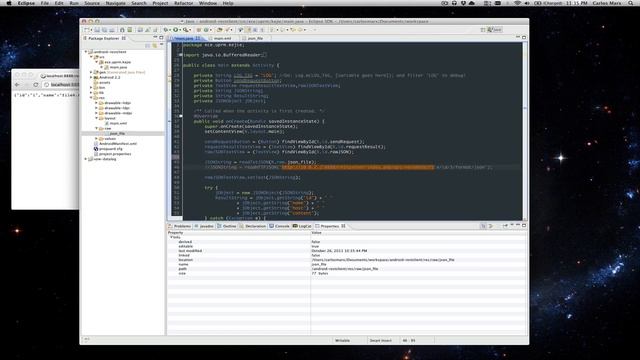640x360 pixels.
Task: Open the Package Explorer view menu
Action: (162, 44)
